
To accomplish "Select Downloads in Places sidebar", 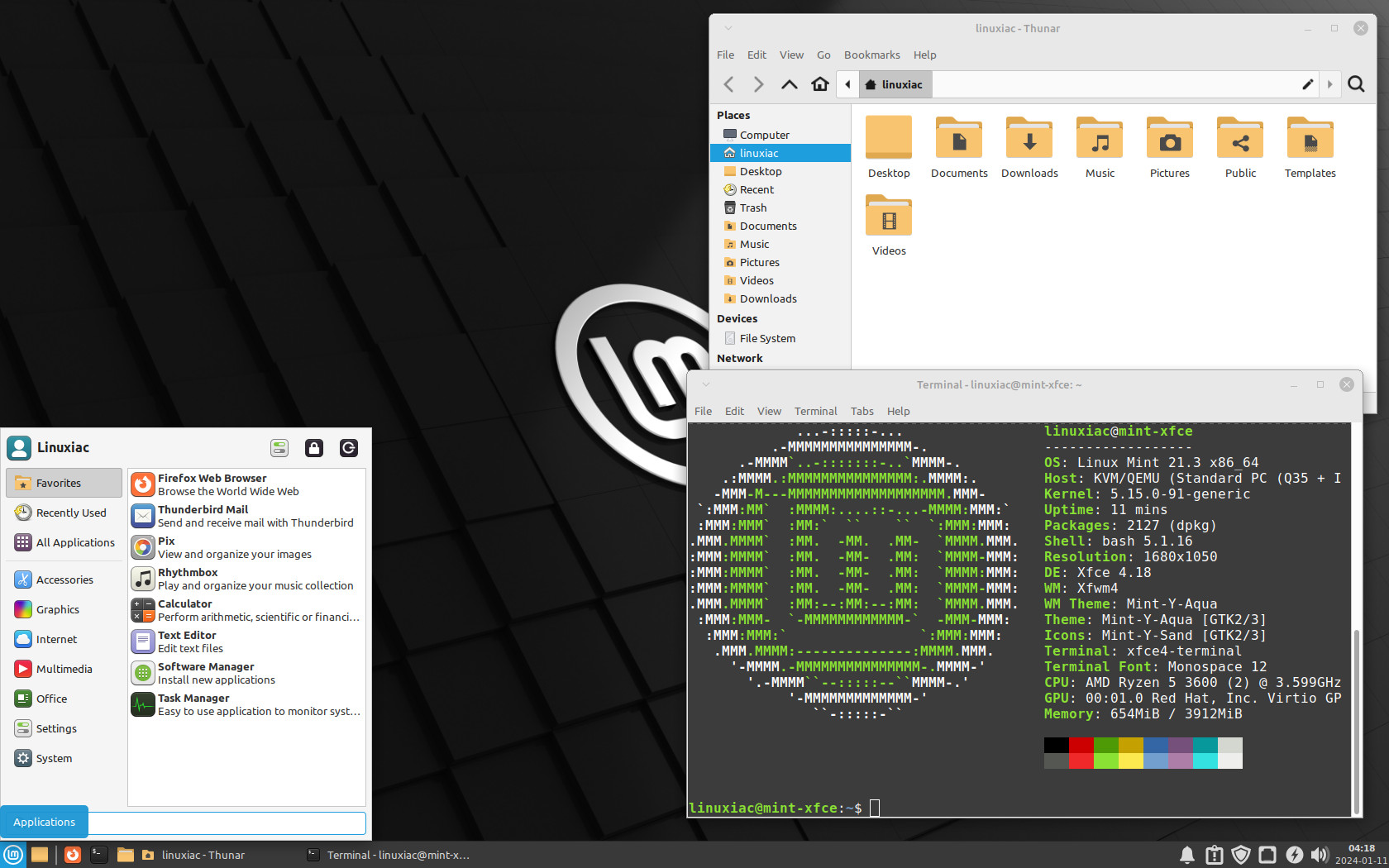I will (780, 298).
